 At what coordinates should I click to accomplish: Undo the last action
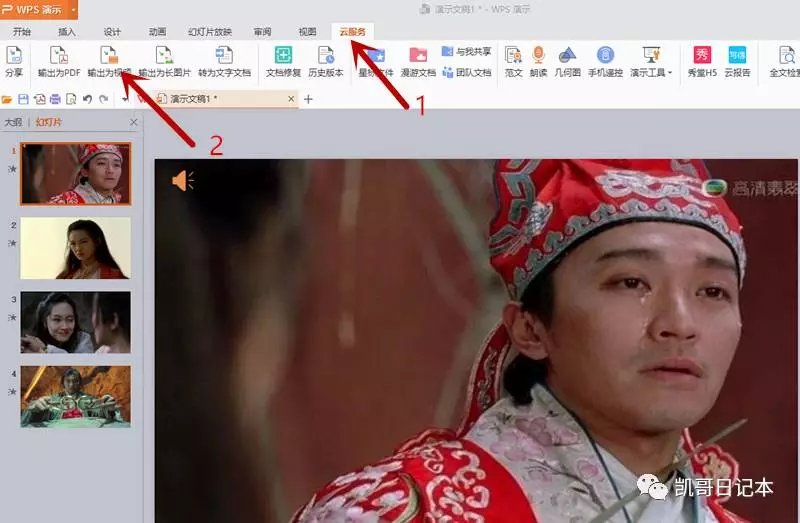coord(87,99)
